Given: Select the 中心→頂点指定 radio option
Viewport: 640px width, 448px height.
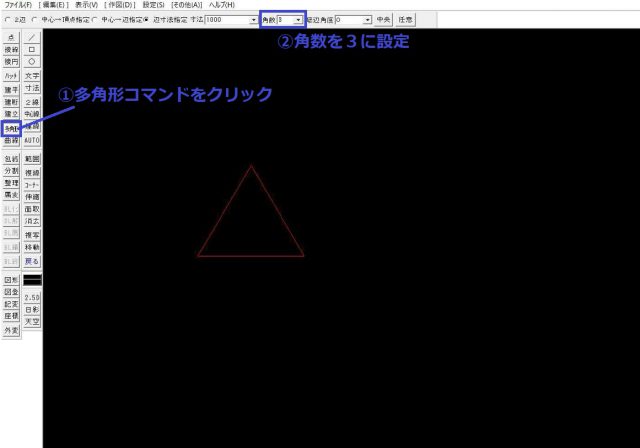Looking at the screenshot, I should pyautogui.click(x=37, y=19).
